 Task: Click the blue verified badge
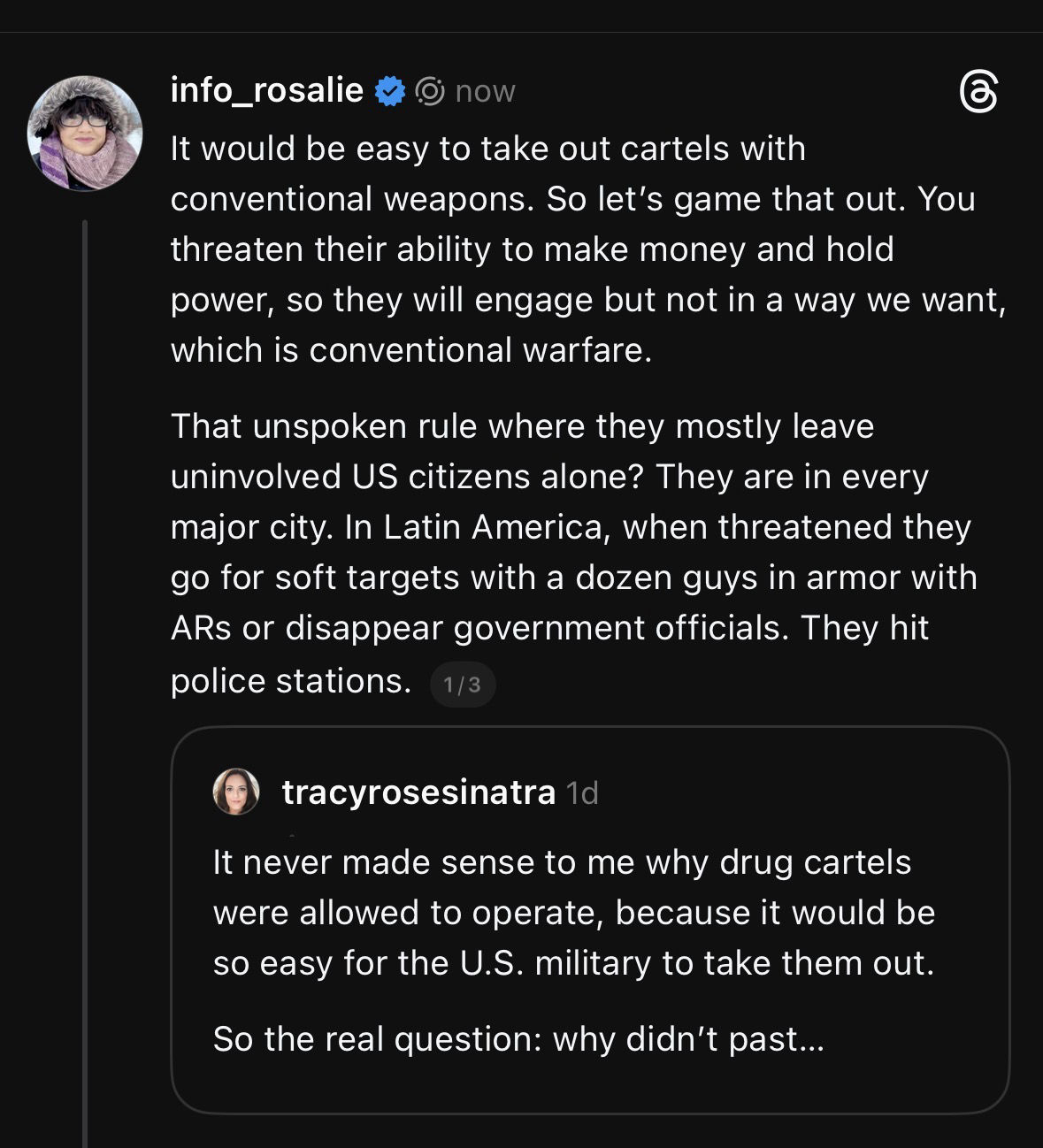[x=389, y=91]
